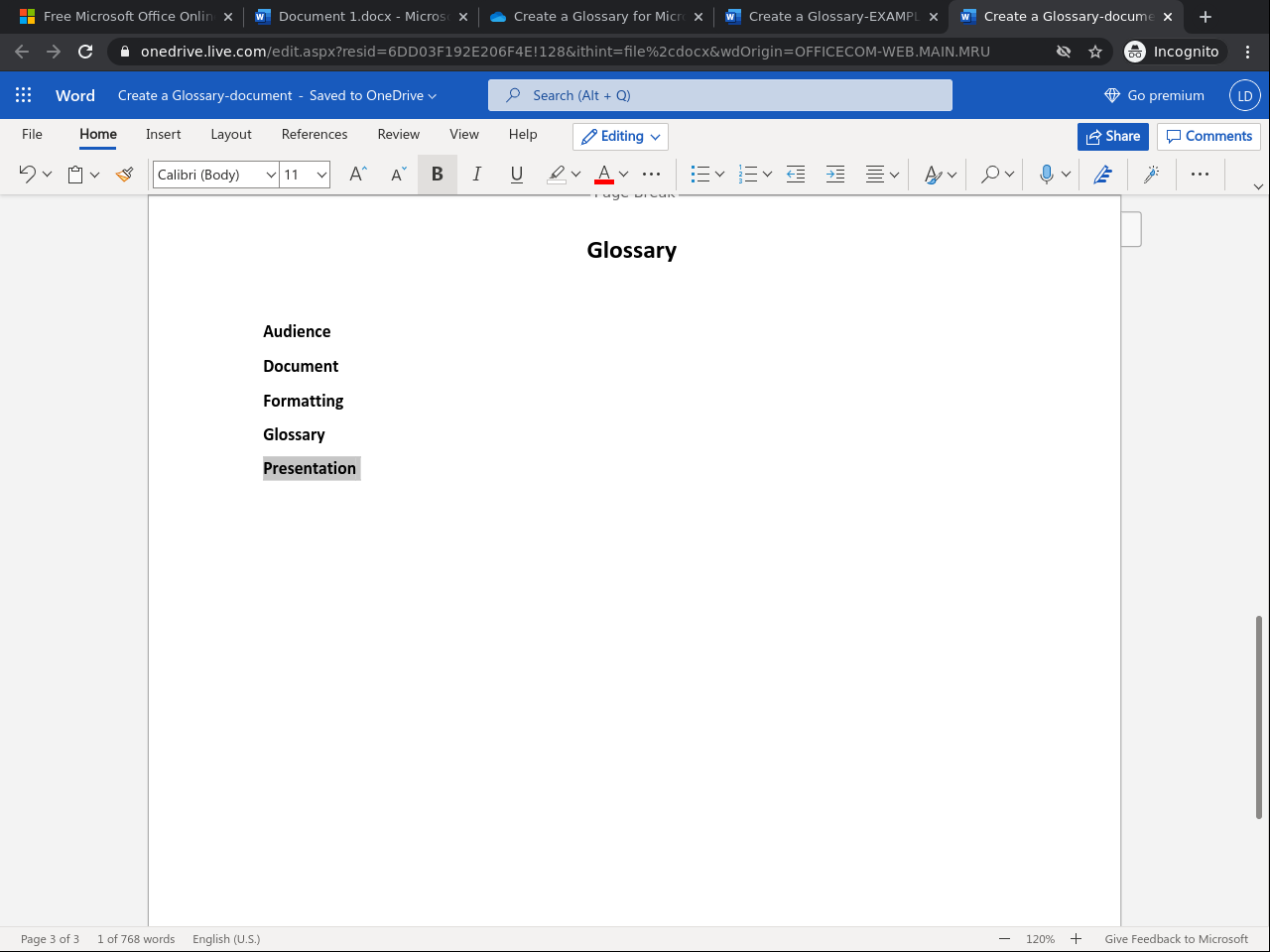The image size is (1270, 952).
Task: Click the Share button
Action: pos(1112,136)
